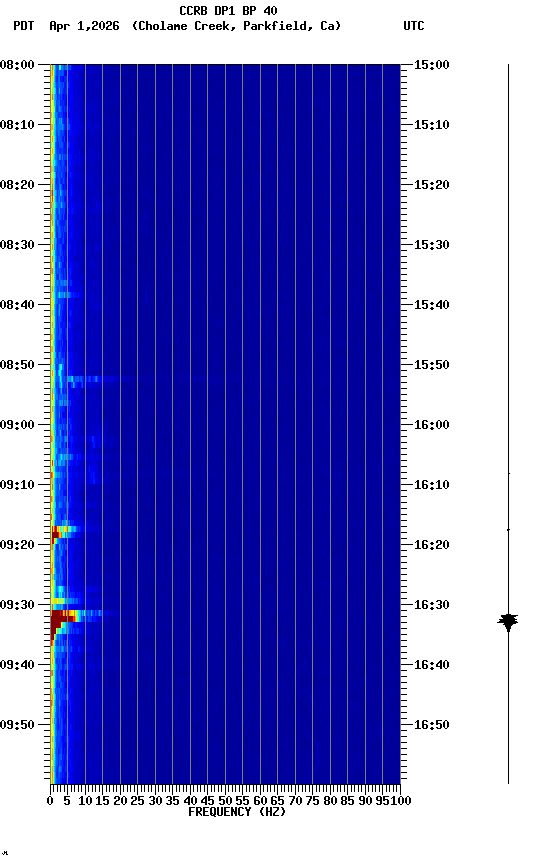The image size is (552, 864).
Task: Click the 60 Hz frequency axis label
Action: 260,801
